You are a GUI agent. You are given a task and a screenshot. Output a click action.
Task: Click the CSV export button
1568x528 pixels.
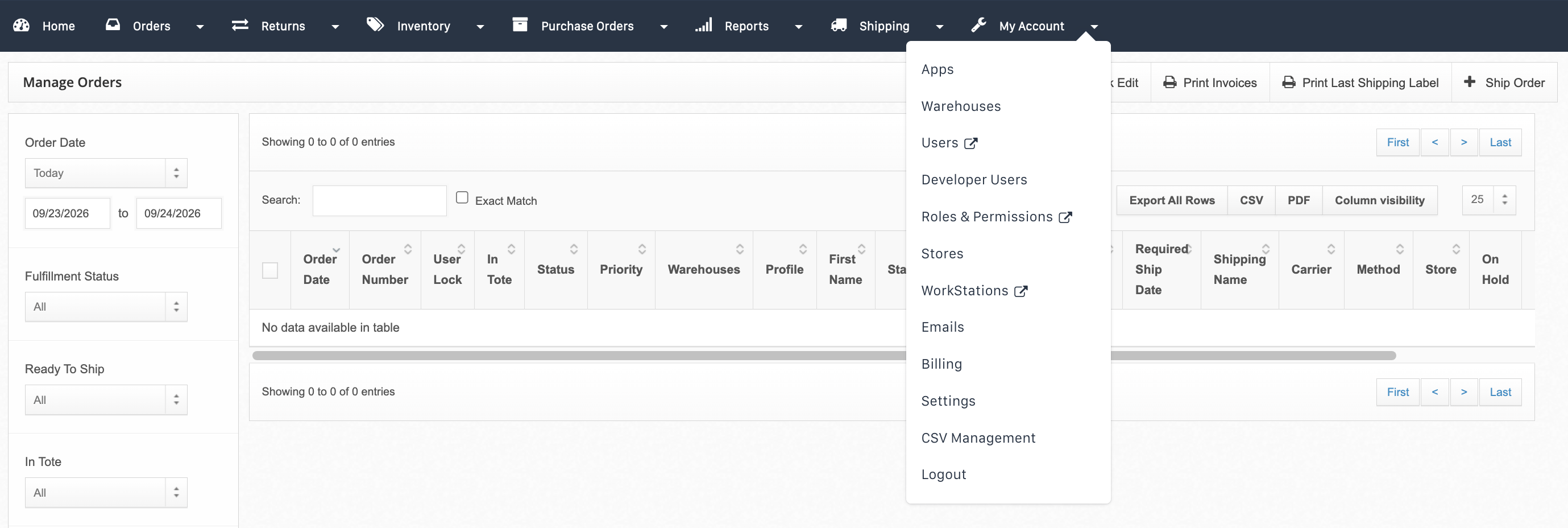click(x=1251, y=200)
